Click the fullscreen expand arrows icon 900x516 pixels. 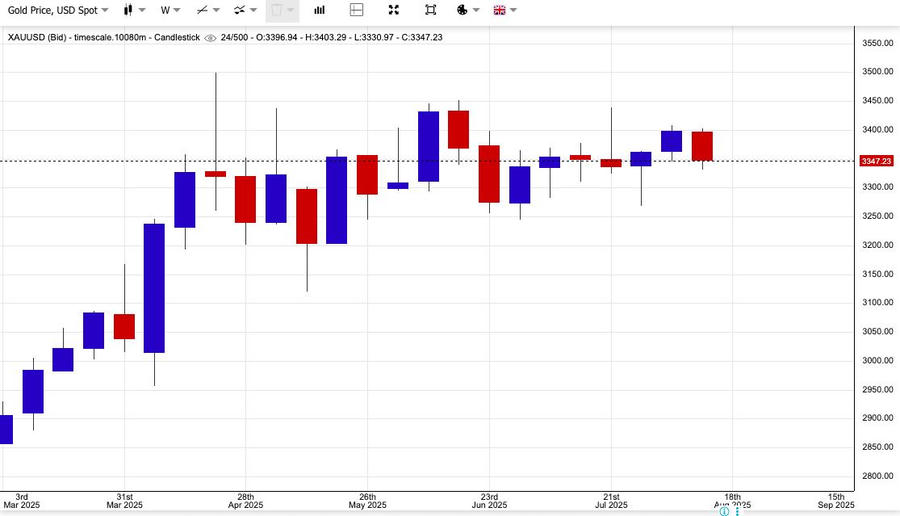pos(393,10)
